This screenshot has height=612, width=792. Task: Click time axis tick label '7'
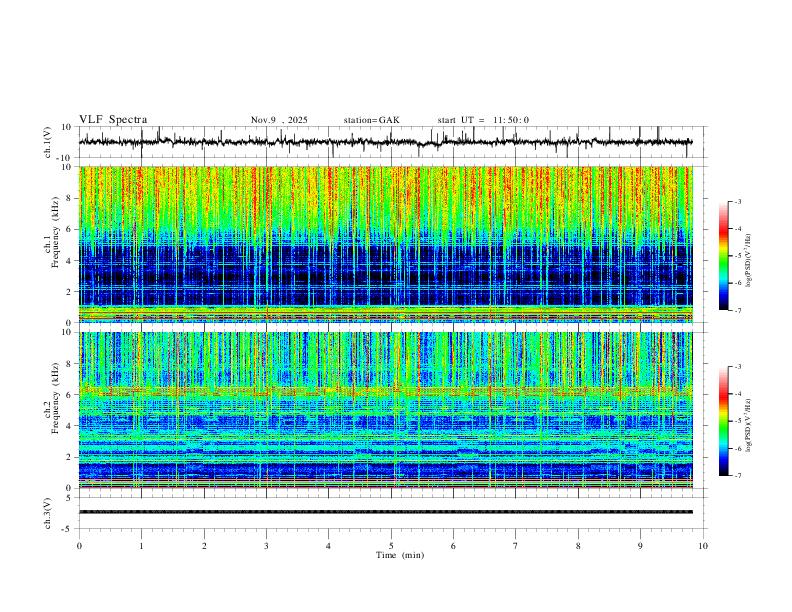pos(516,546)
